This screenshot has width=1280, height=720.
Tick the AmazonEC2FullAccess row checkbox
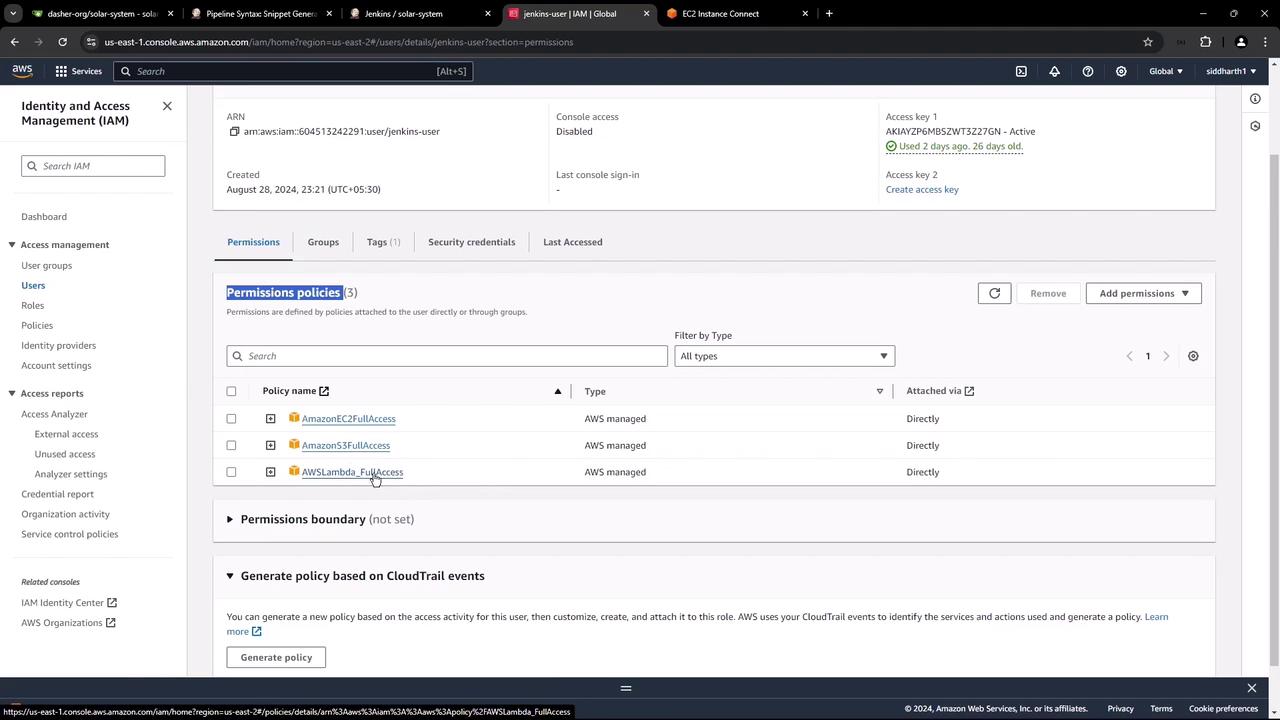pyautogui.click(x=231, y=419)
